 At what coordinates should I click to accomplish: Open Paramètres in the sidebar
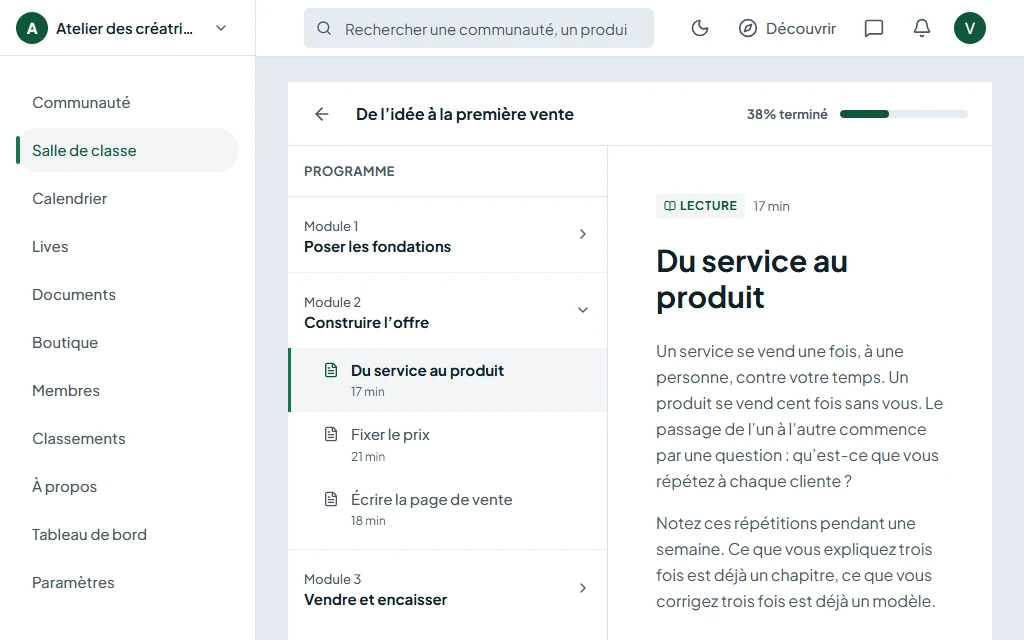(127, 583)
